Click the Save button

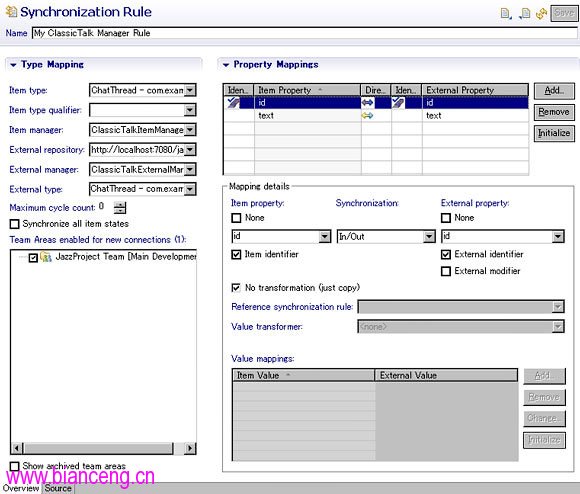coord(564,13)
